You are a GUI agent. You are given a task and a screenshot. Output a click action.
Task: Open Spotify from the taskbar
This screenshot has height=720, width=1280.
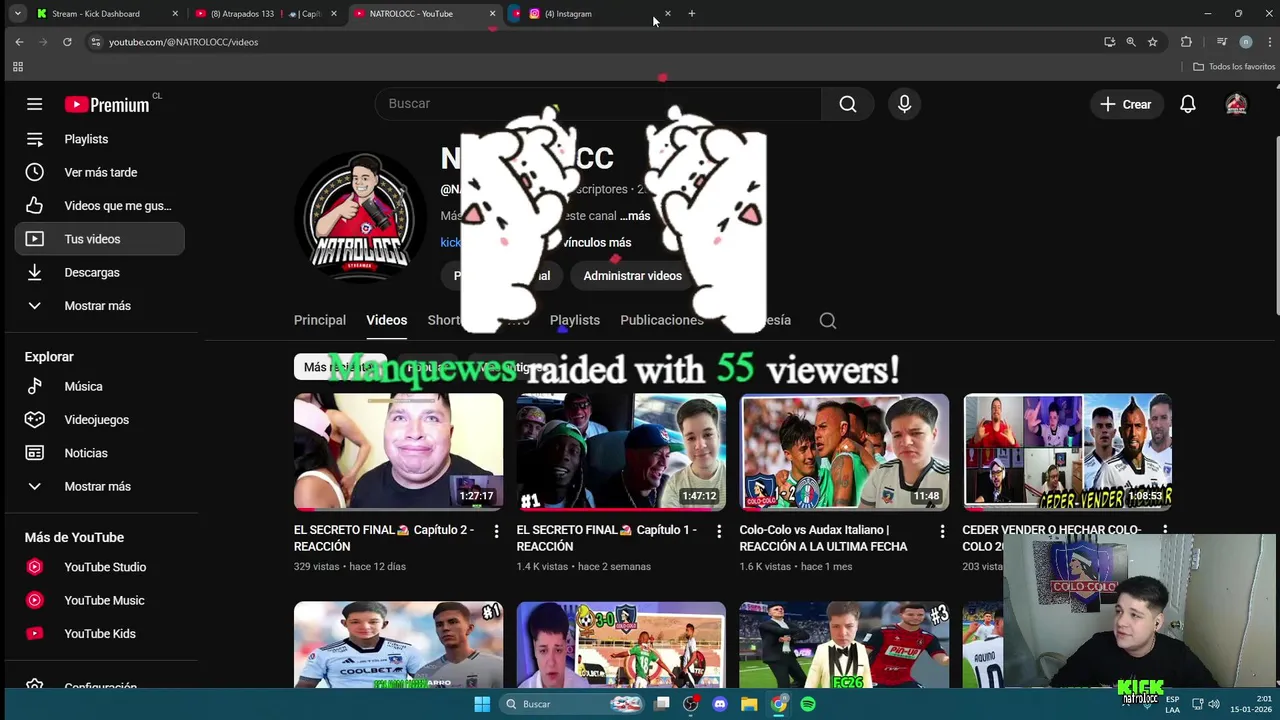808,704
